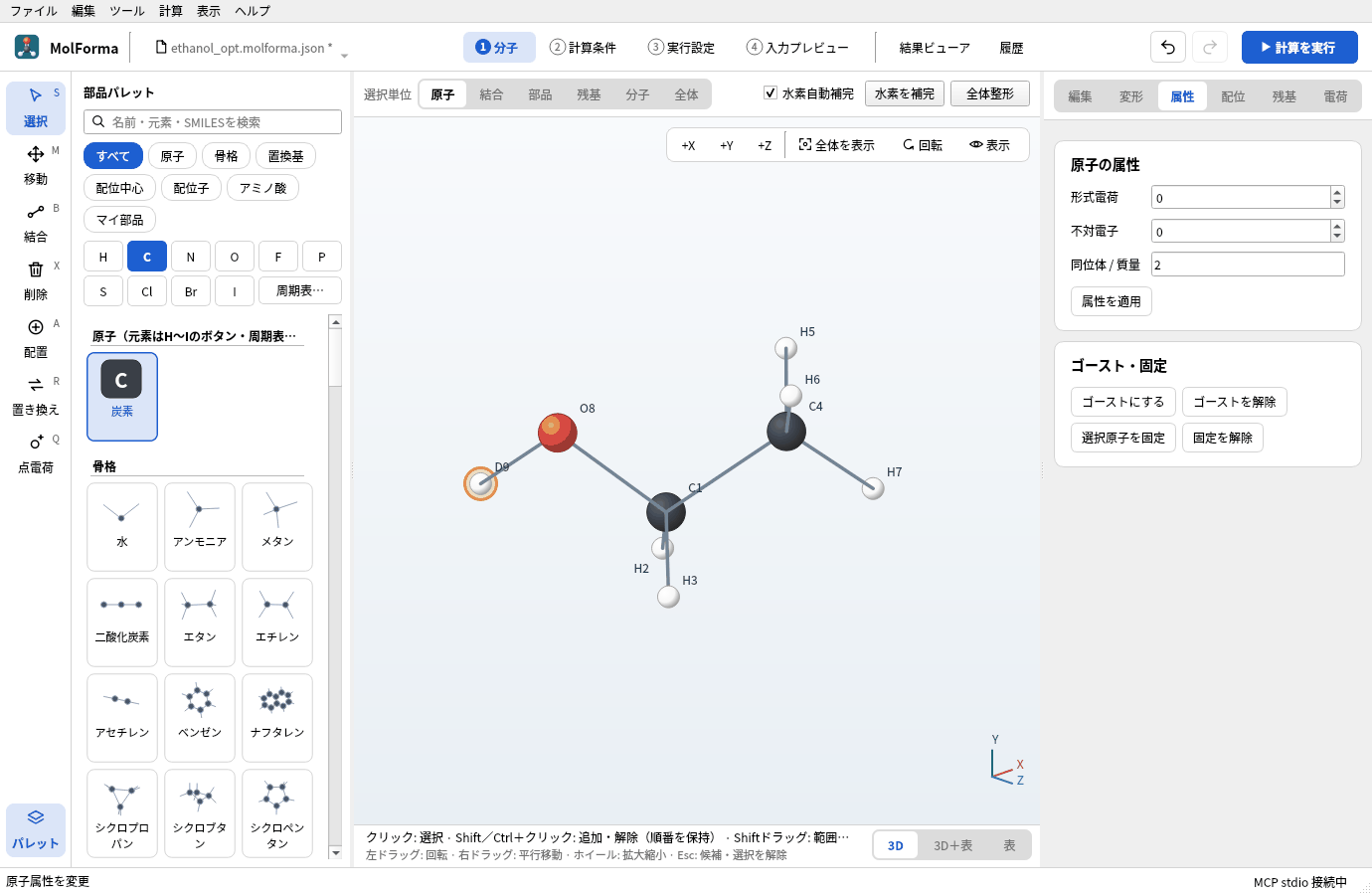Select element C button
The image size is (1372, 895).
point(147,257)
